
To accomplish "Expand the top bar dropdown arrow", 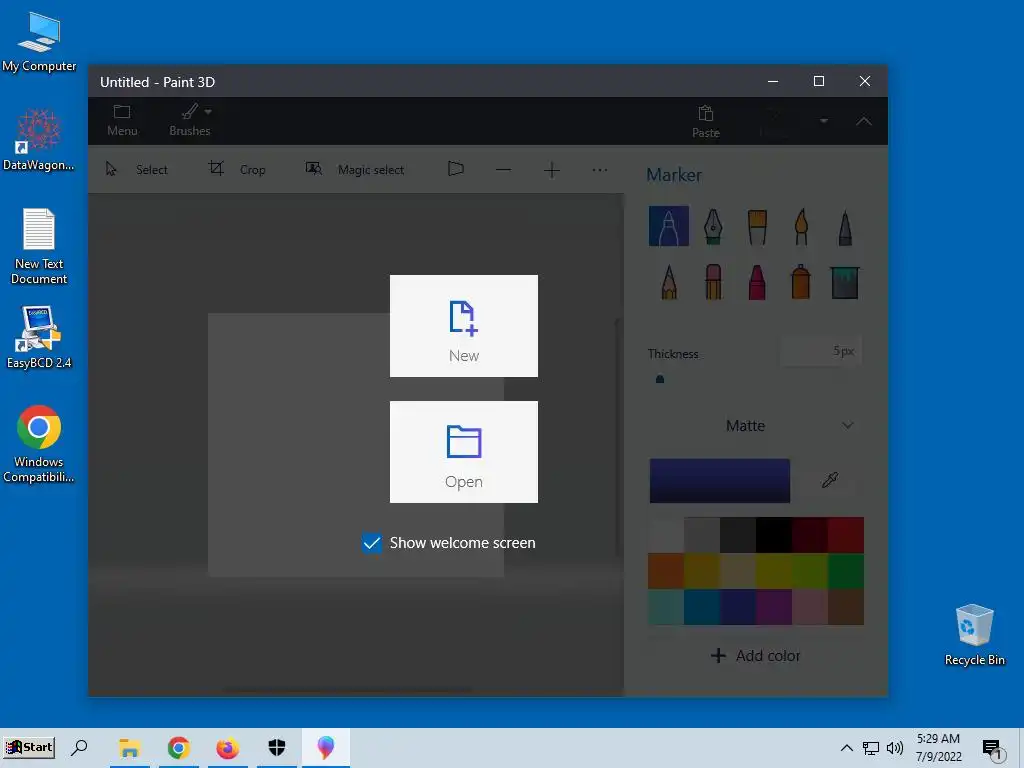I will click(x=824, y=121).
